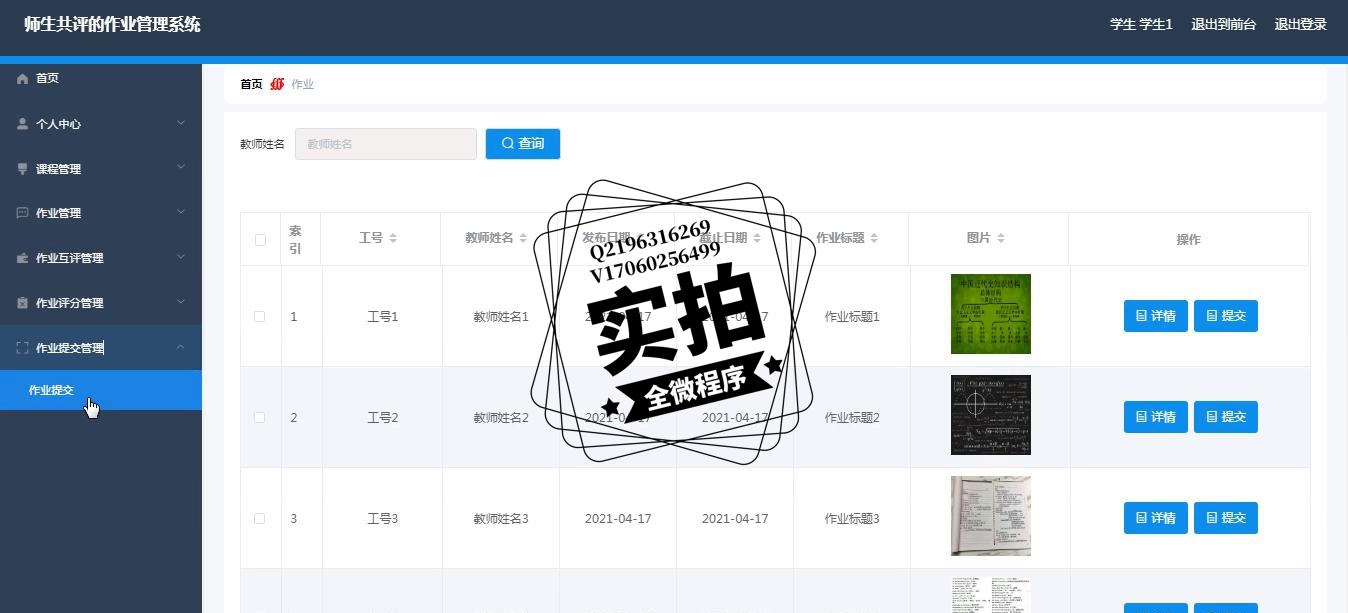Click 提交 for the 作业标题3 row
The height and width of the screenshot is (613, 1348).
coord(1226,518)
